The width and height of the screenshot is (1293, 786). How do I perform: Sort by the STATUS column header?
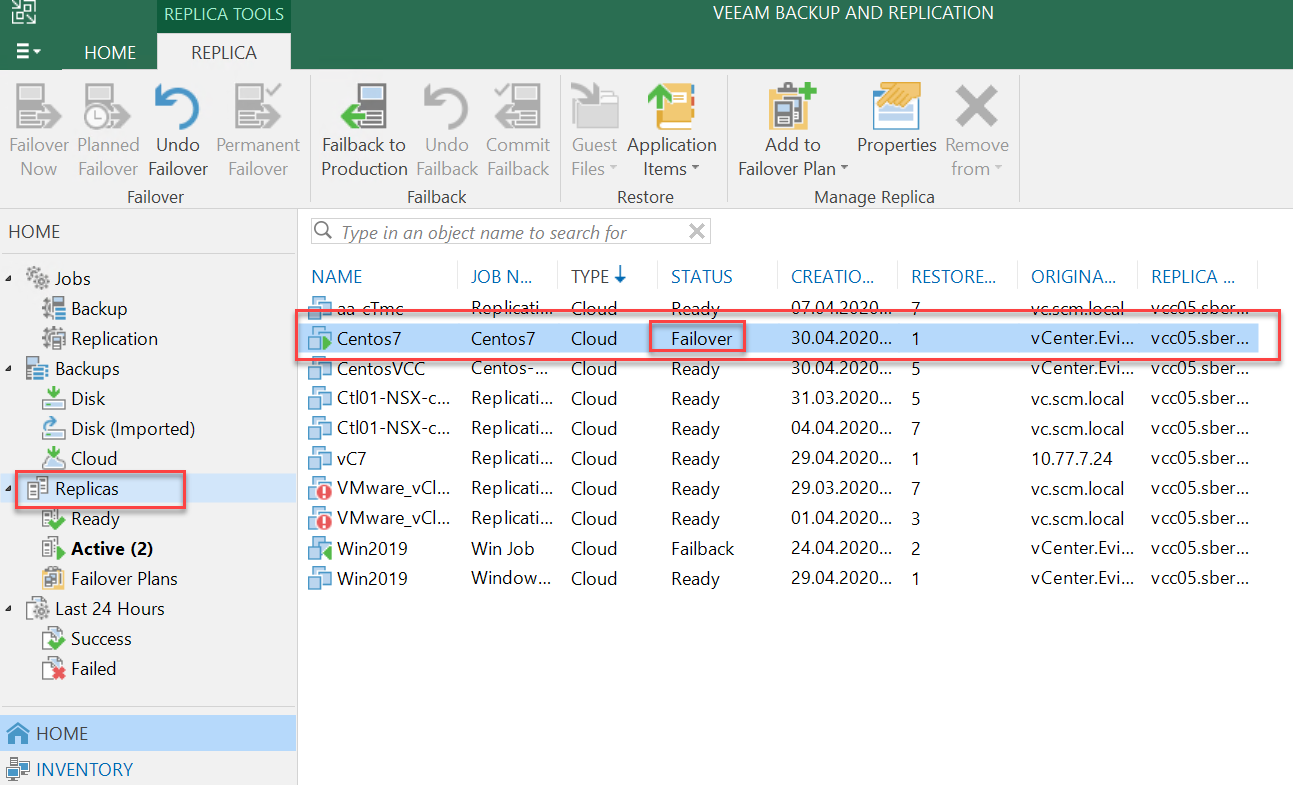[702, 277]
